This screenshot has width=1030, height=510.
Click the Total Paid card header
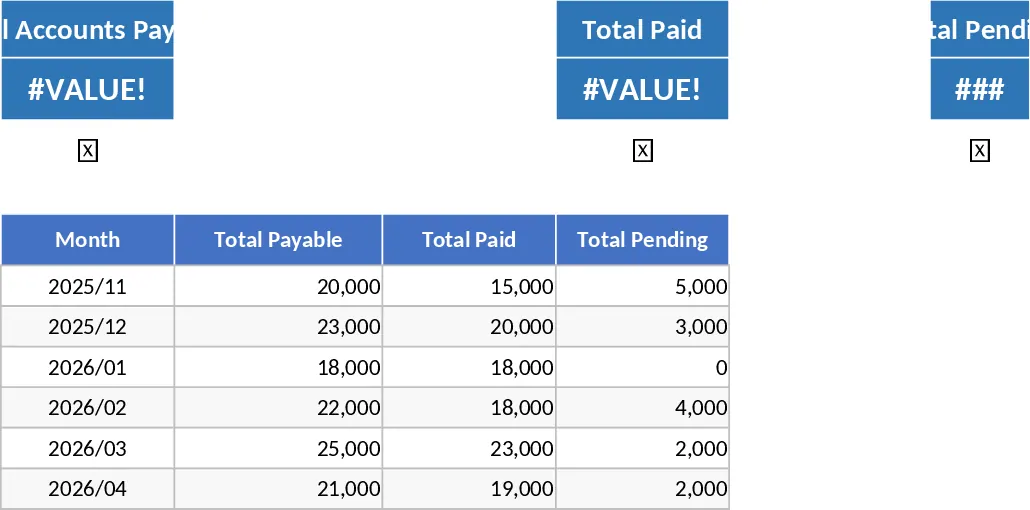pos(642,29)
